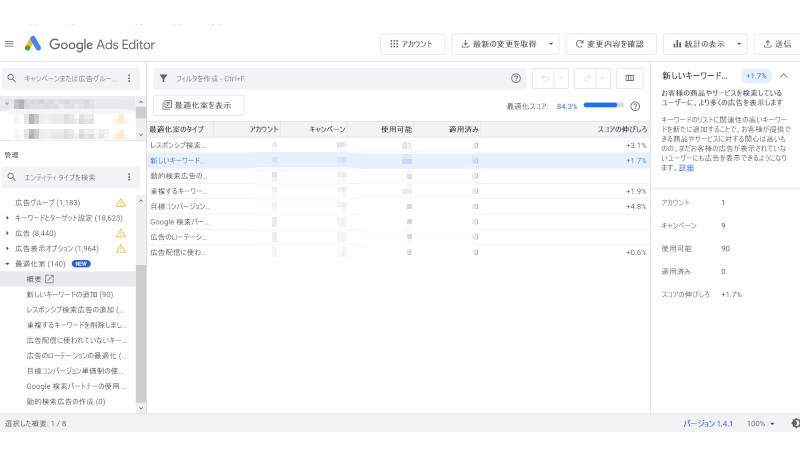Image resolution: width=800 pixels, height=450 pixels.
Task: Click the campaign search magnifier icon
Action: point(12,78)
